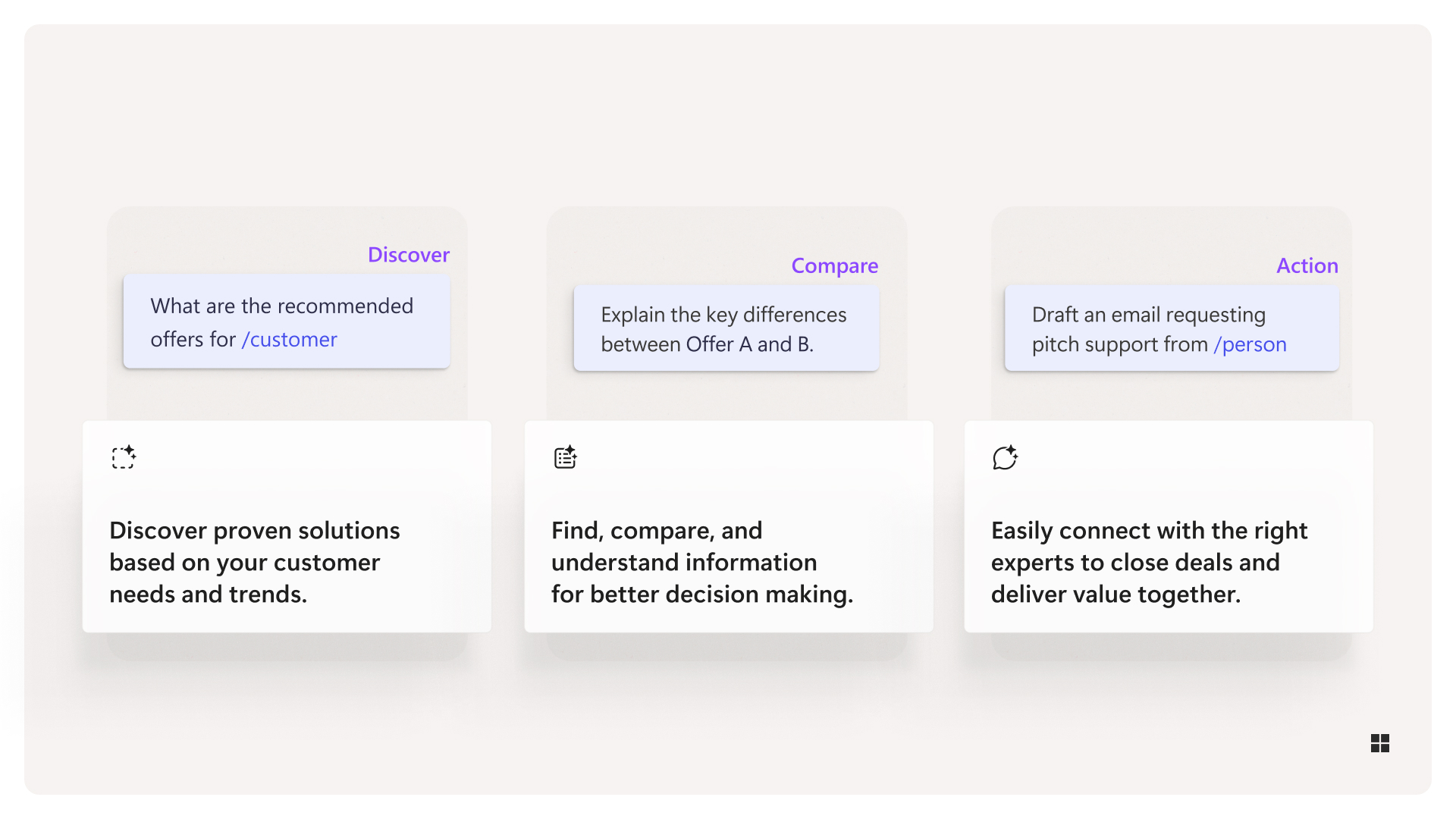
Task: Open the 'Find, compare, and understand' card
Action: tap(729, 527)
